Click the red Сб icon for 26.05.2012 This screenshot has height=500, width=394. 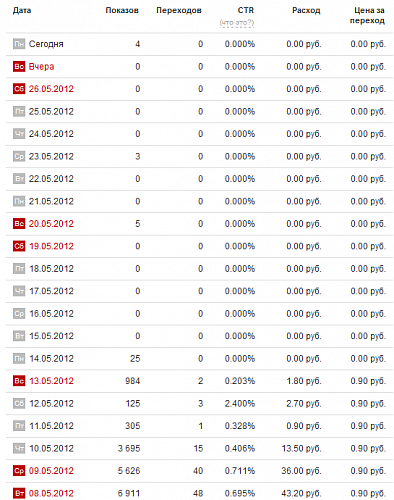[x=19, y=89]
